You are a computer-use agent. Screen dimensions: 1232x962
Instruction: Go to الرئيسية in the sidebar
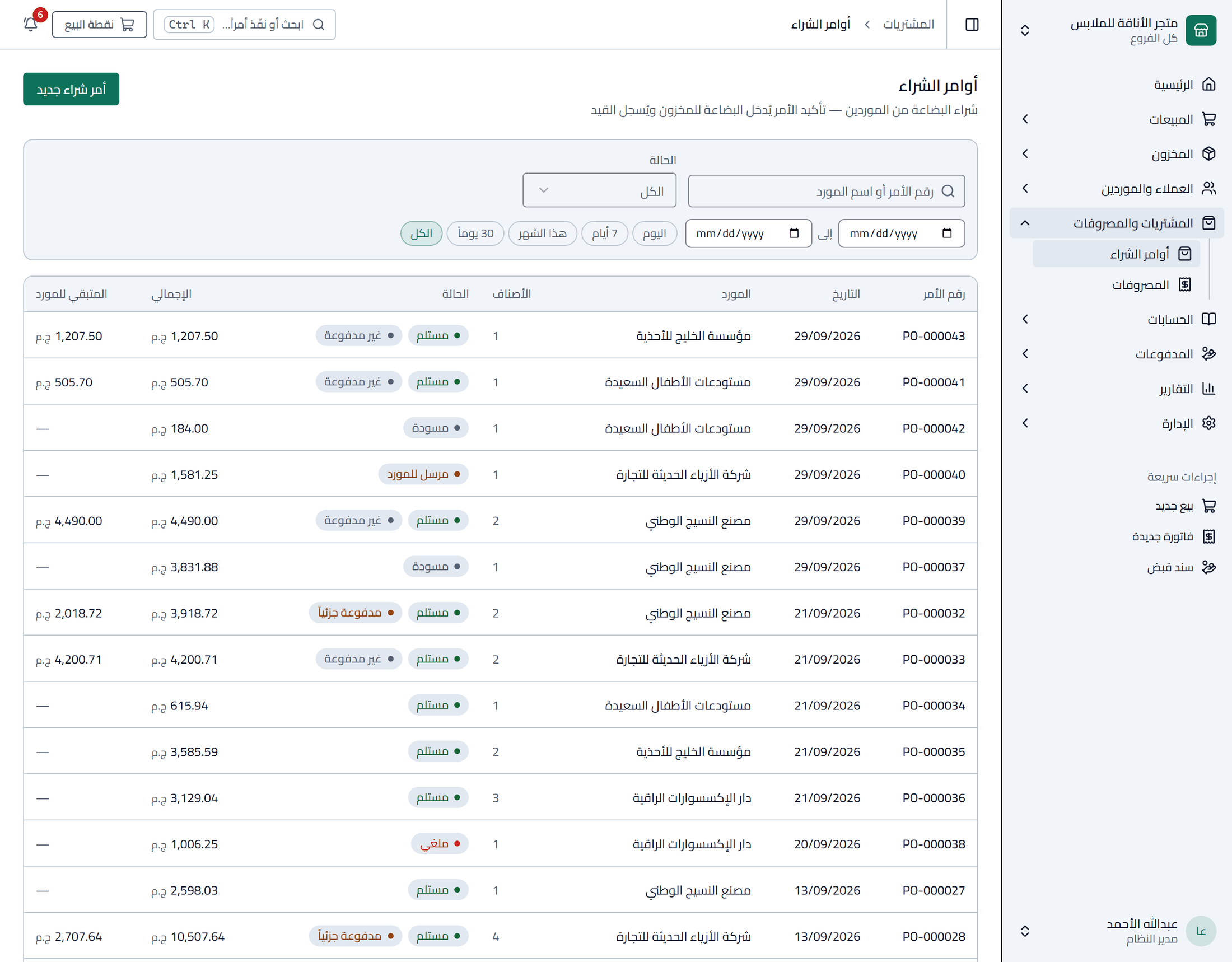(x=1116, y=85)
